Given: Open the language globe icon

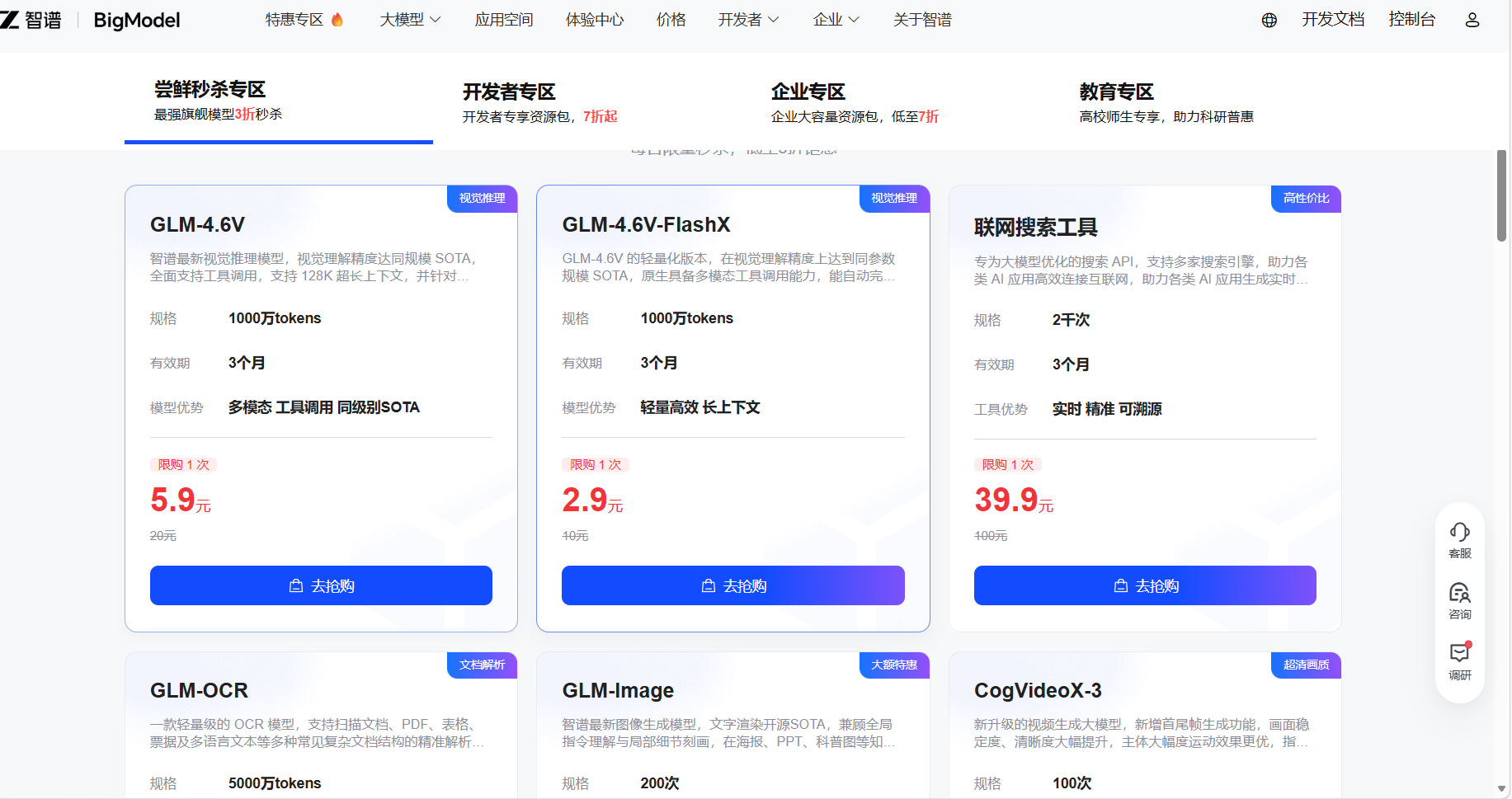Looking at the screenshot, I should [1269, 21].
